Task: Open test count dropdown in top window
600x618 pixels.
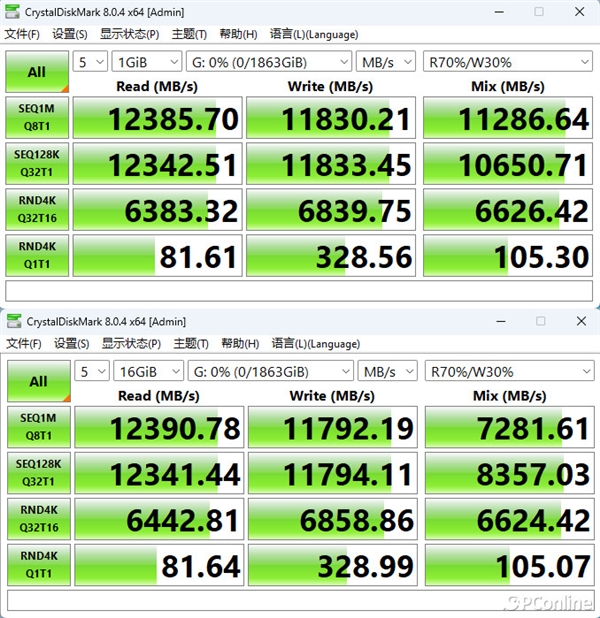Action: 90,62
